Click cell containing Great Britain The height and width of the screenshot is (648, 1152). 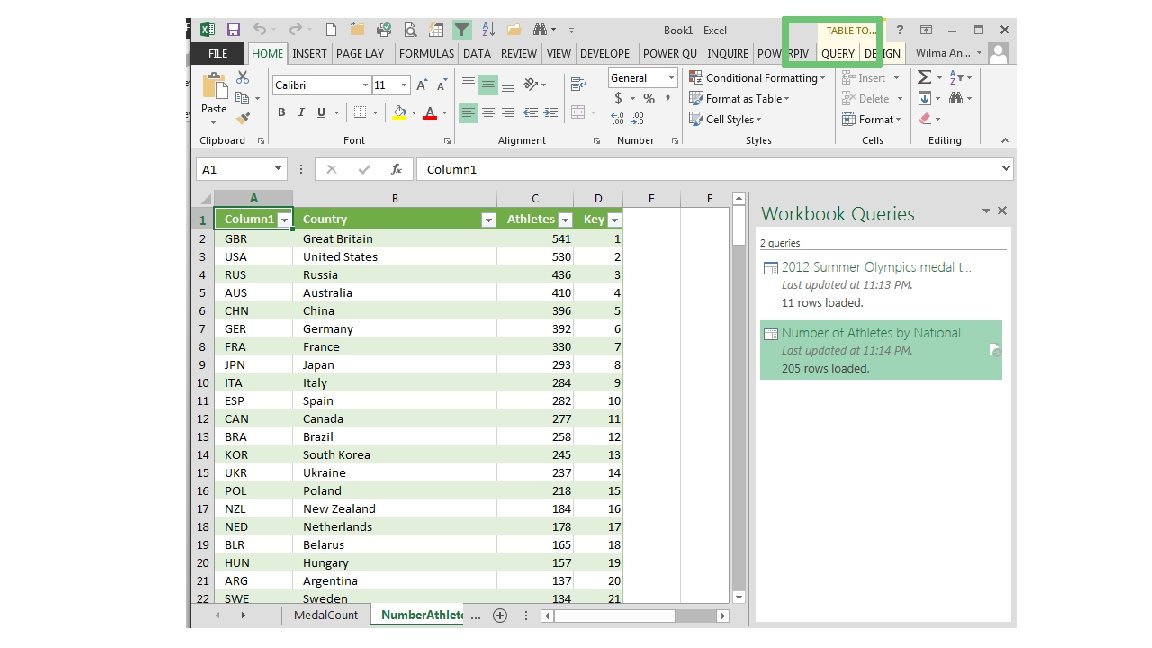pos(395,239)
